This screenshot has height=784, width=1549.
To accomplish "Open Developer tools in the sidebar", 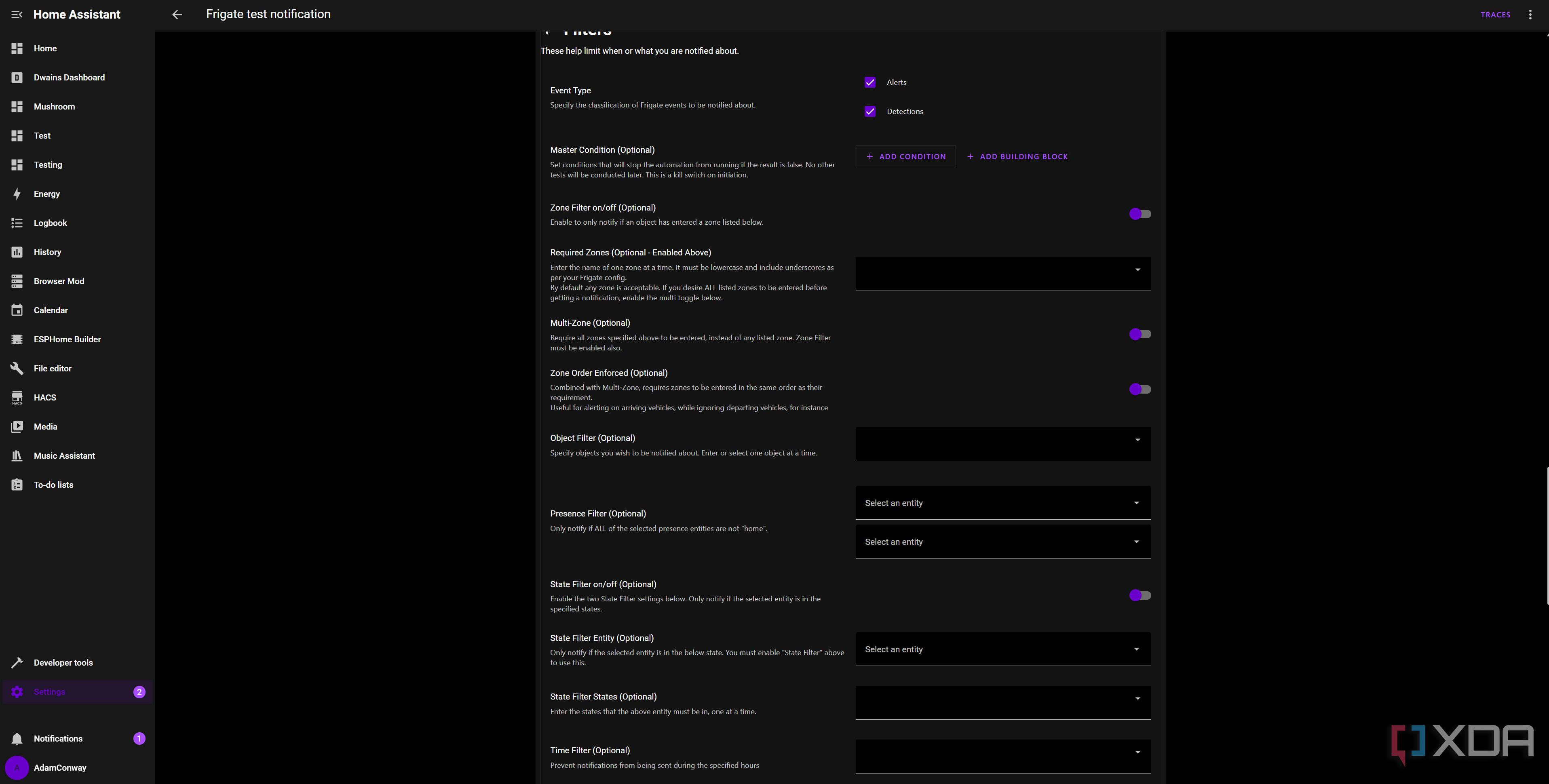I will 78,662.
